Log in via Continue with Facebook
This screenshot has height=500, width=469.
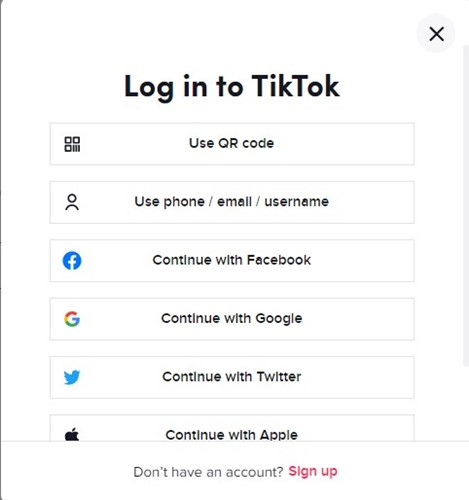[x=232, y=261]
